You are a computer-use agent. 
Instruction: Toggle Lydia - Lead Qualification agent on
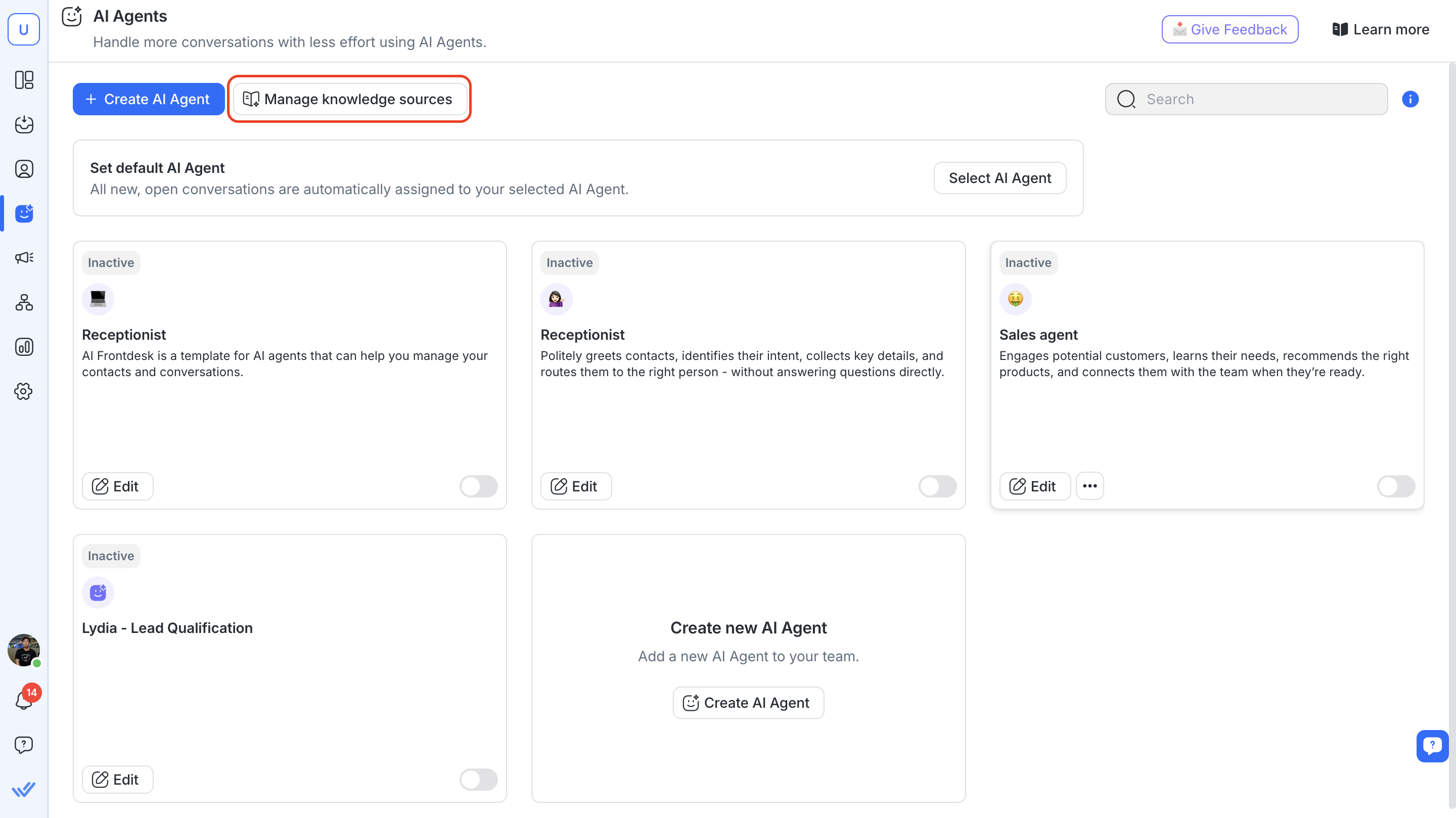tap(478, 780)
